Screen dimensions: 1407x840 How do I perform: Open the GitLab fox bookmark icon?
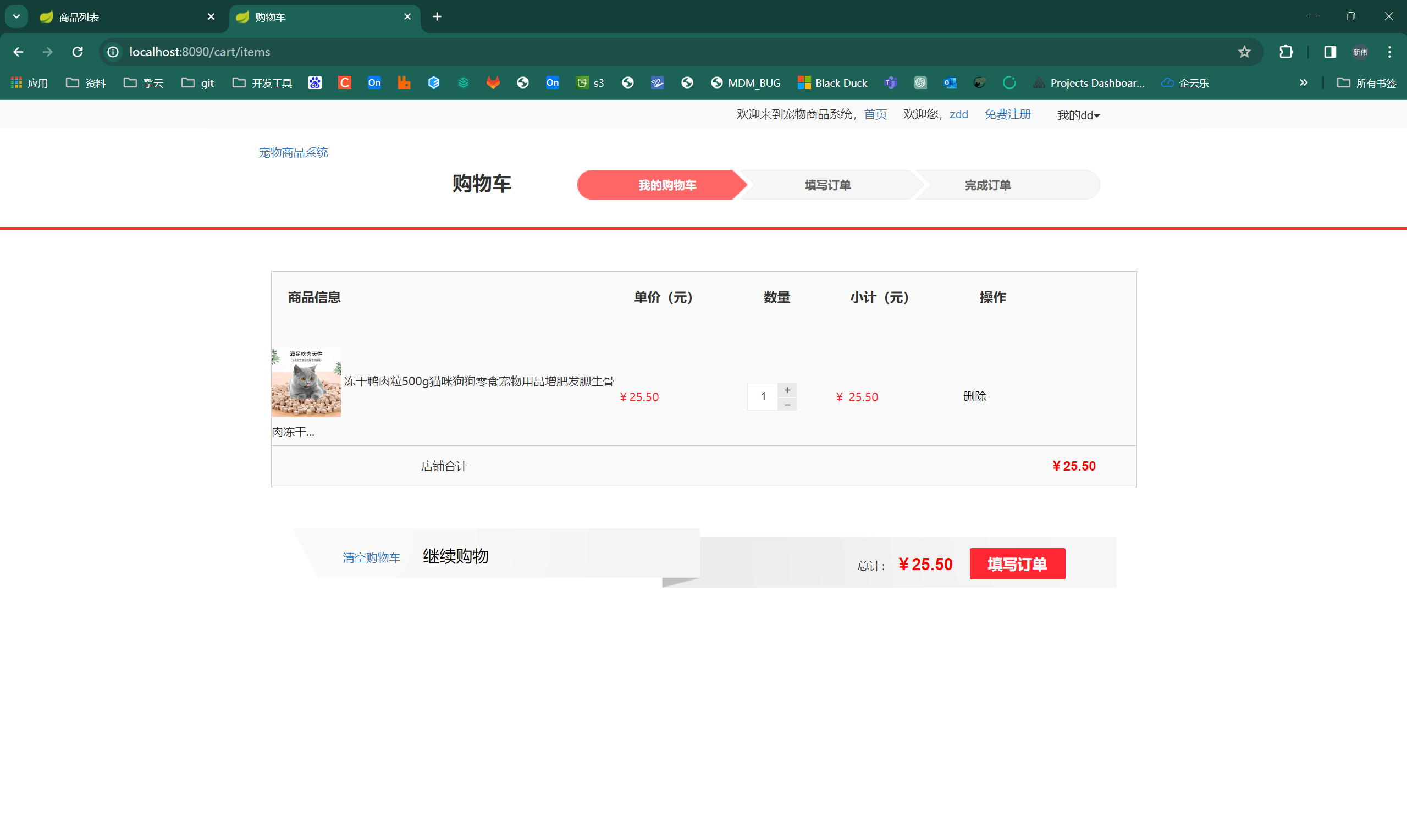tap(493, 82)
